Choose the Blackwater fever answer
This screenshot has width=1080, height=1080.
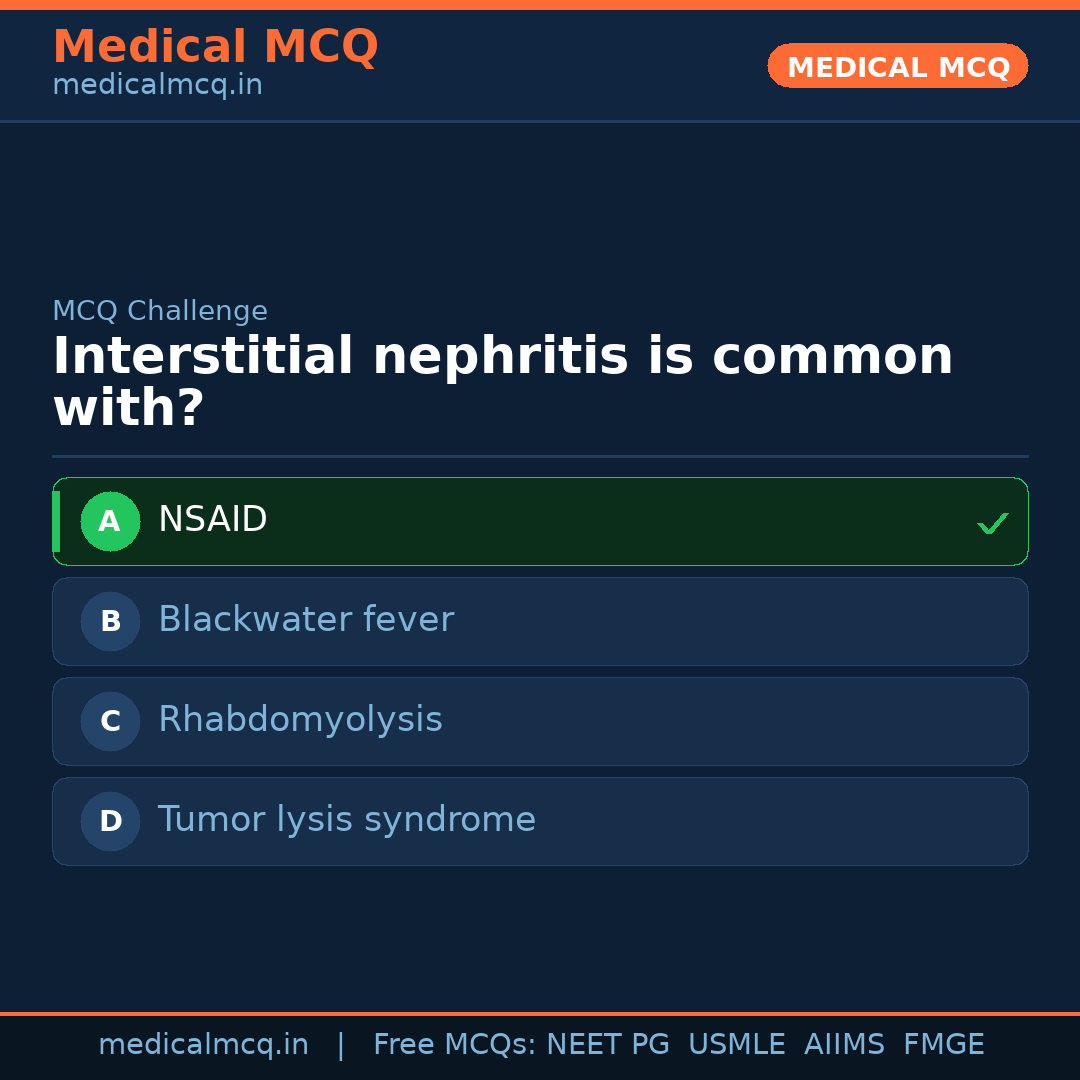coord(305,620)
